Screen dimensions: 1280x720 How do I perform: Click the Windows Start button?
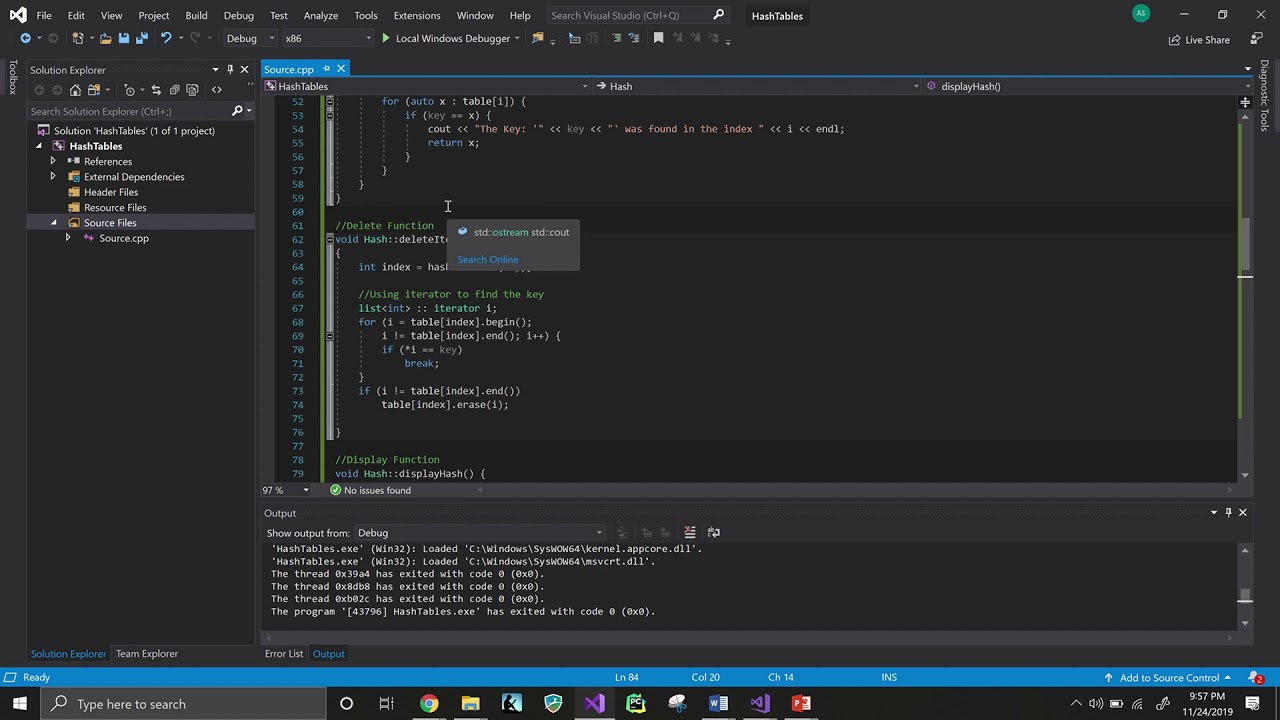[19, 704]
